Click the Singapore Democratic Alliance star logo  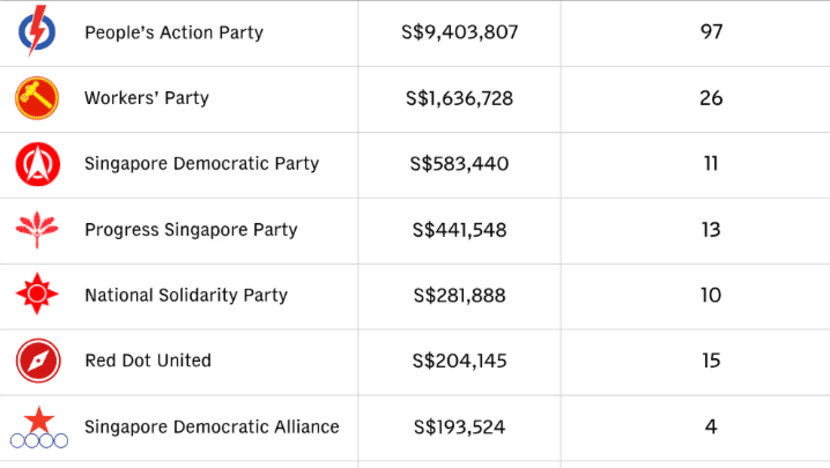pos(39,427)
